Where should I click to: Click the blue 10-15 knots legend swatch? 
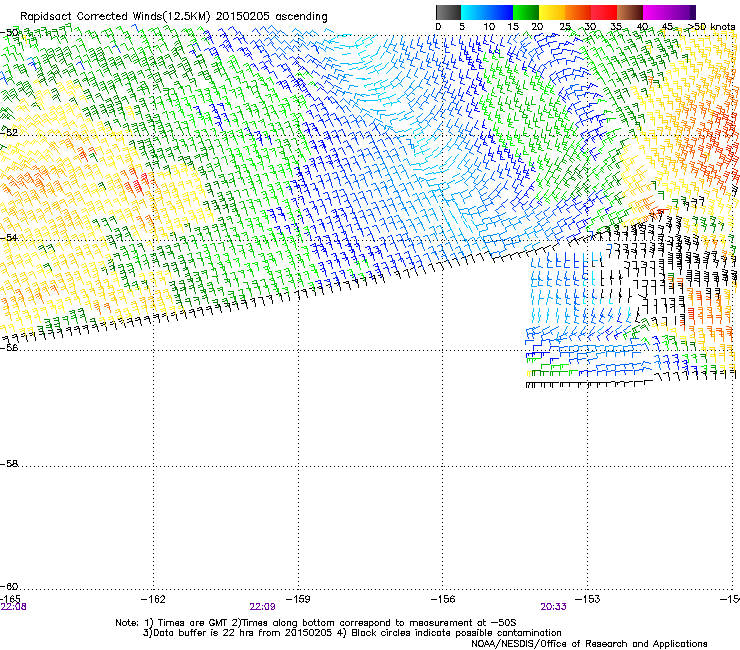pos(500,12)
